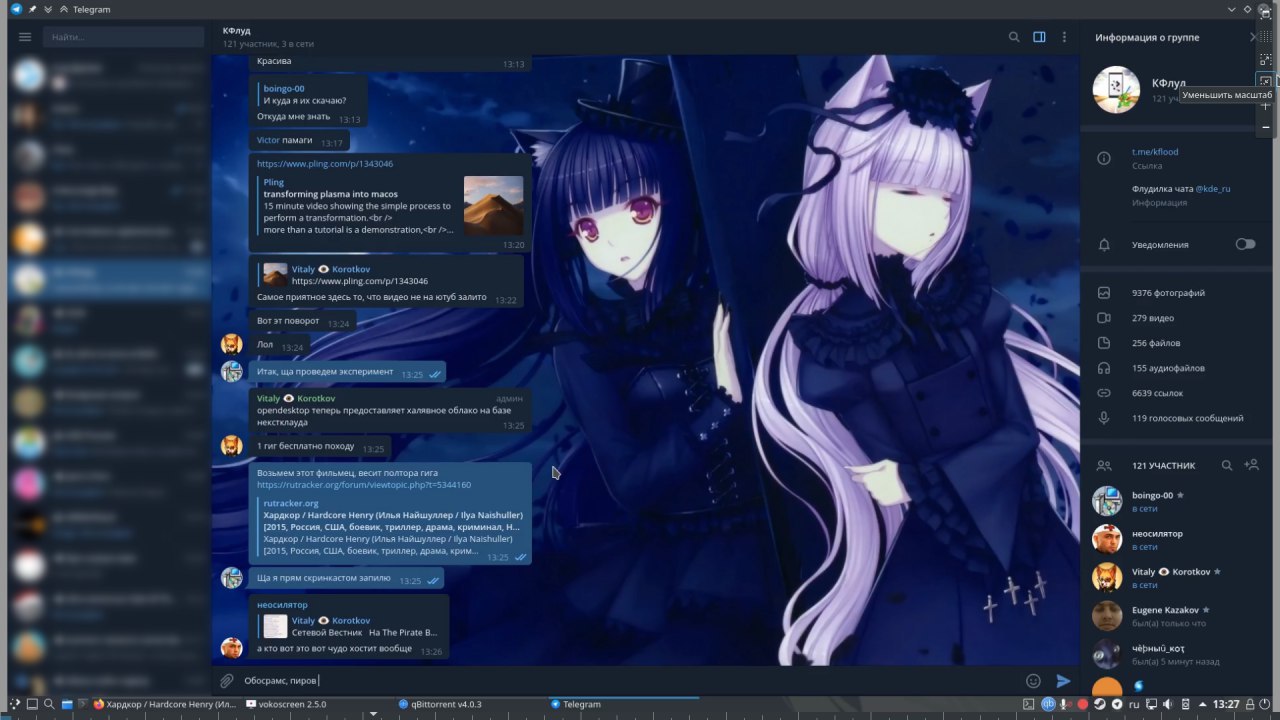Viewport: 1280px width, 720px height.
Task: Click the microphone icon beside голосовых сообщений
Action: [x=1104, y=418]
